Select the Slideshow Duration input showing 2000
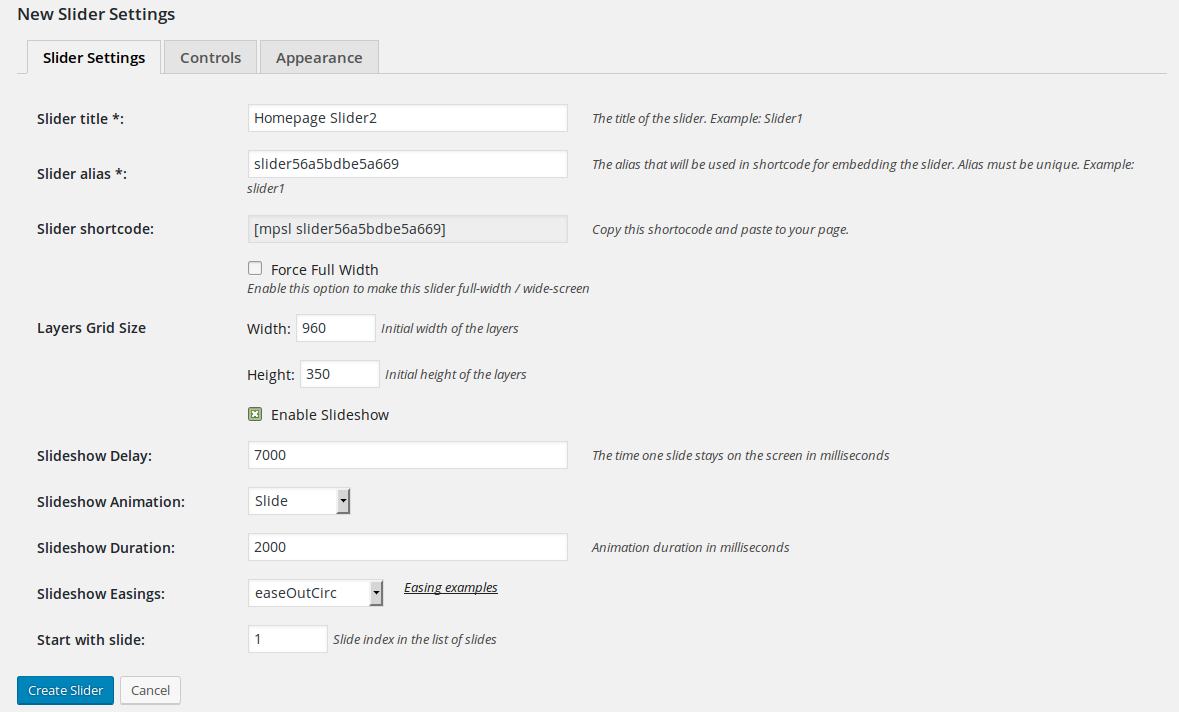 coord(407,546)
